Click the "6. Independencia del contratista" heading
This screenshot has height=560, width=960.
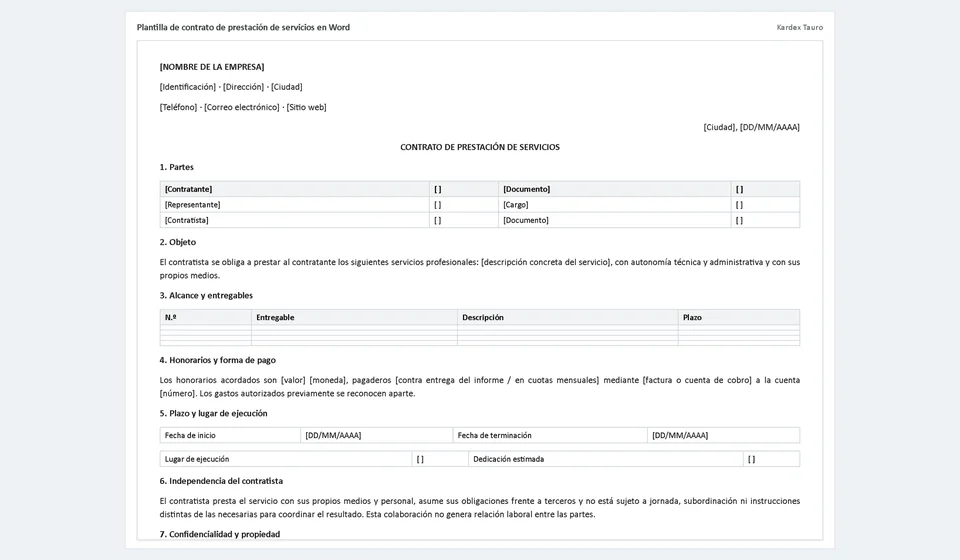221,481
